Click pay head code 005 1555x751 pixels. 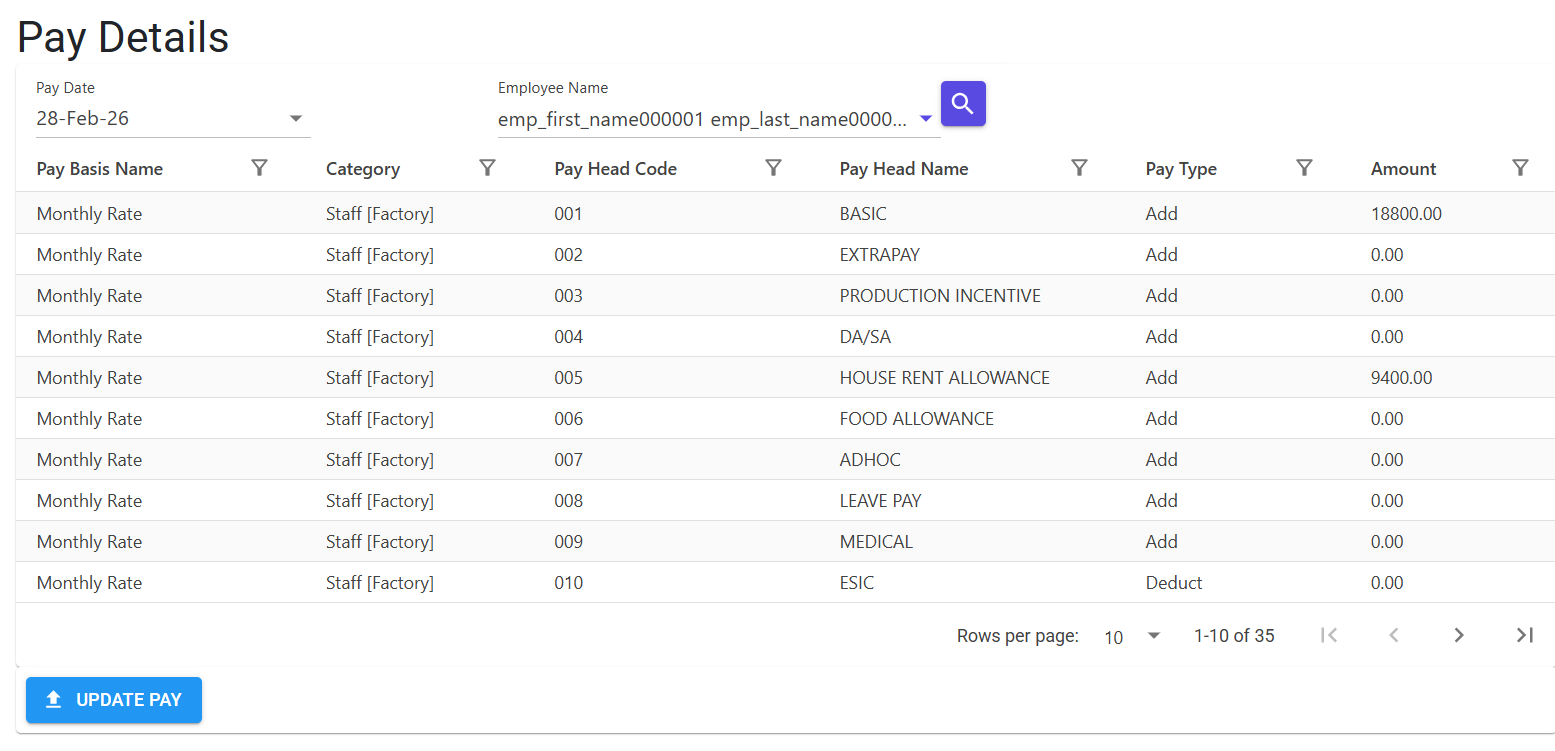click(568, 378)
